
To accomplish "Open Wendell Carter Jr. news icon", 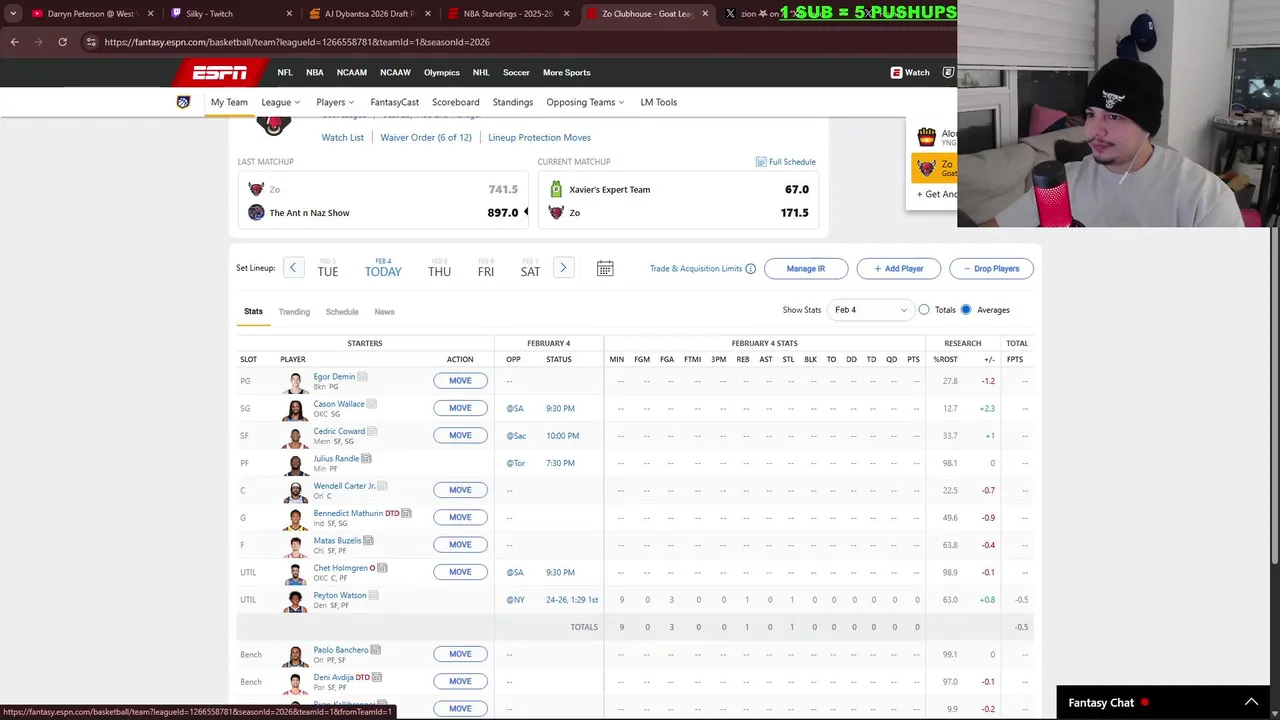I will point(382,486).
